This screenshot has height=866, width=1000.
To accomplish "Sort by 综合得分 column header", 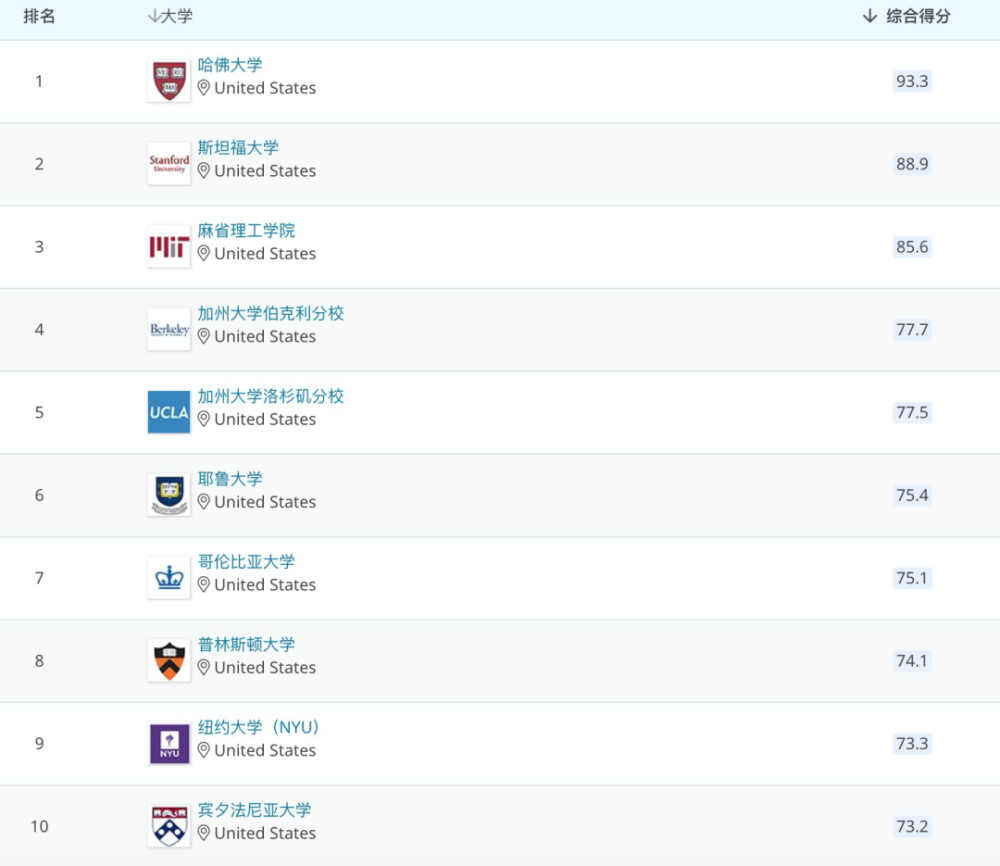I will [x=906, y=16].
